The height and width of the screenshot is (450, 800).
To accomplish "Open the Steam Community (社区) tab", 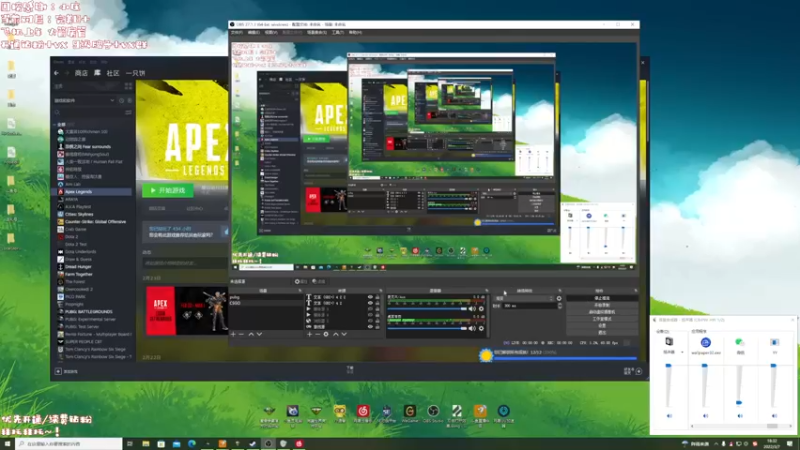I will 113,73.
